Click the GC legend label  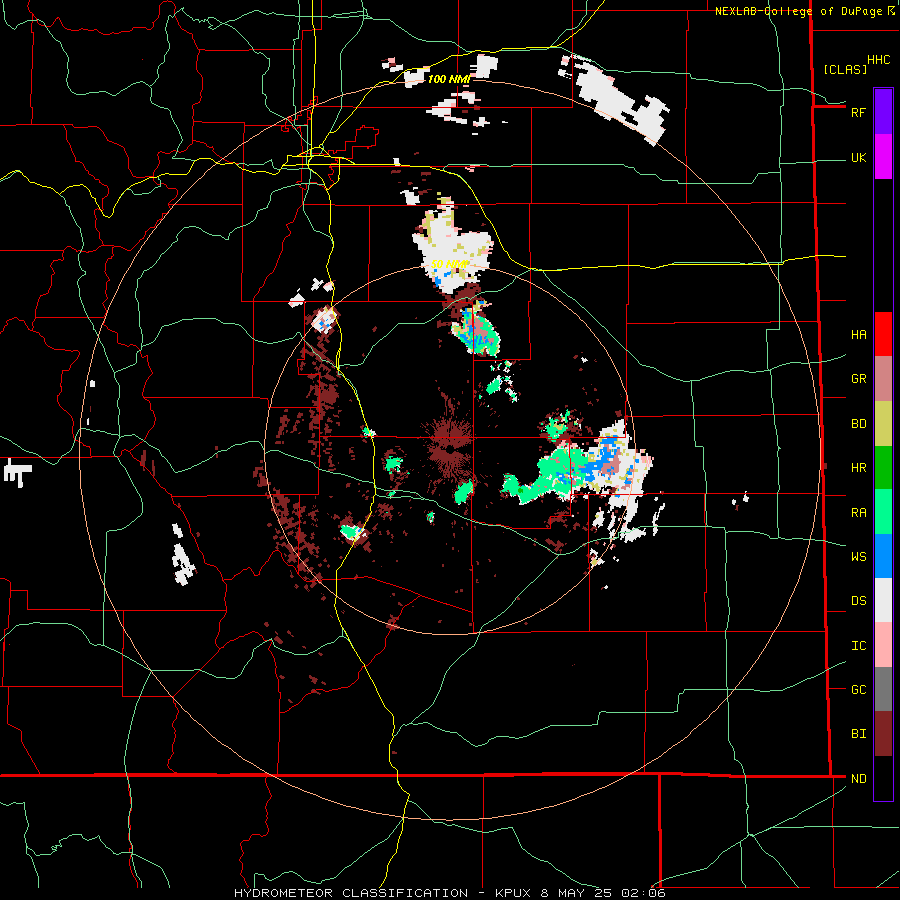pyautogui.click(x=858, y=690)
